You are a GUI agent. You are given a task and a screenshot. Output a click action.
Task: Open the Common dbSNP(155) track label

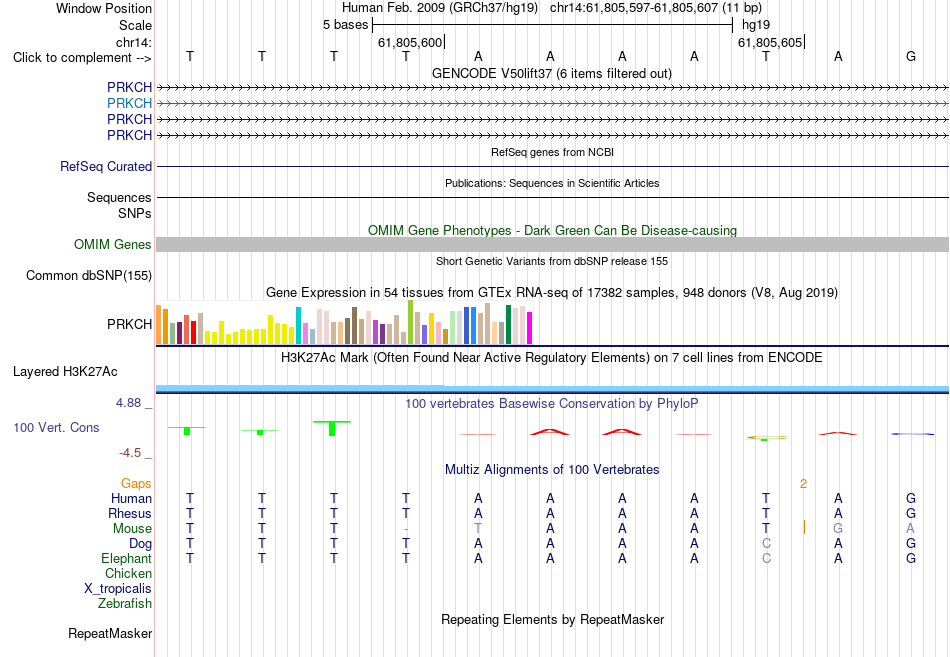click(89, 275)
